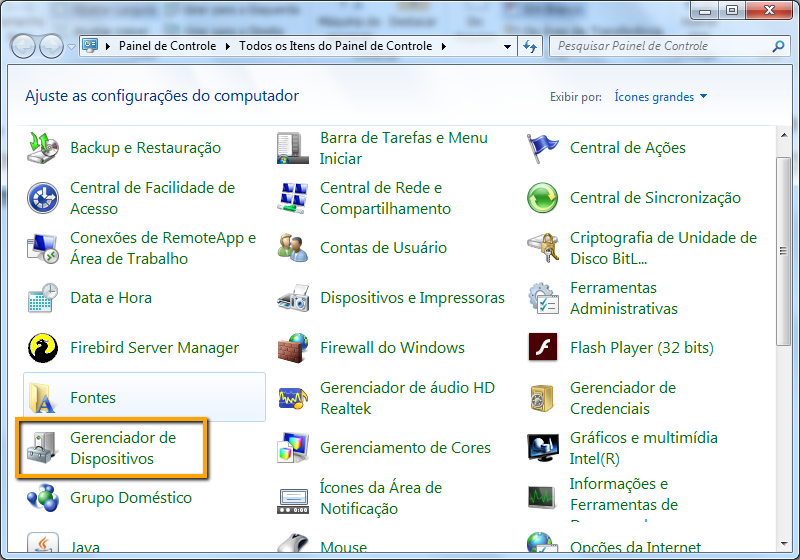Open the Data e Hora link
The width and height of the screenshot is (800, 560).
pos(111,298)
